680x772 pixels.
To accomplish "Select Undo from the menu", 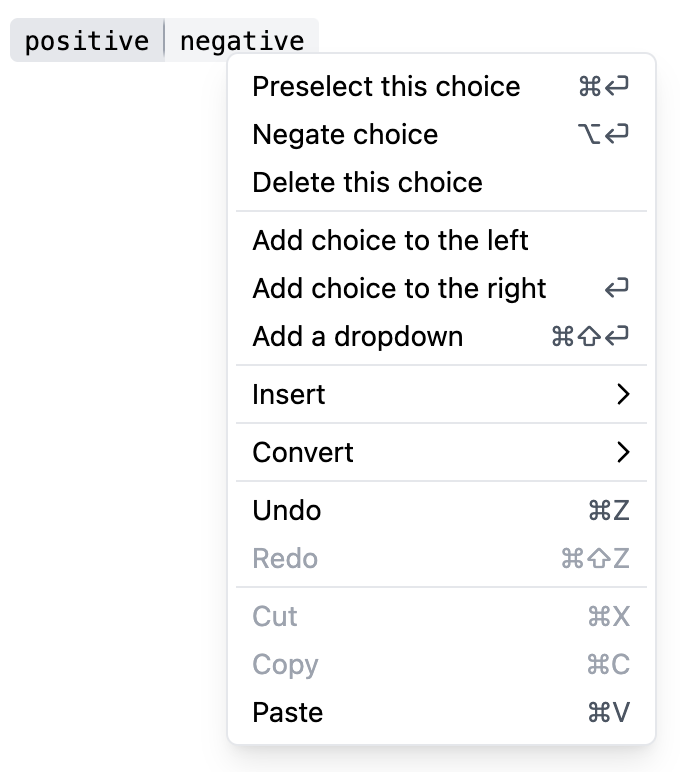I will [287, 511].
